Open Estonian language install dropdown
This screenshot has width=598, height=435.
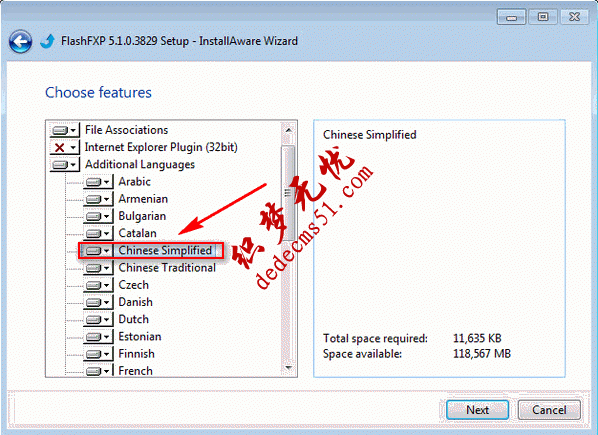click(98, 337)
